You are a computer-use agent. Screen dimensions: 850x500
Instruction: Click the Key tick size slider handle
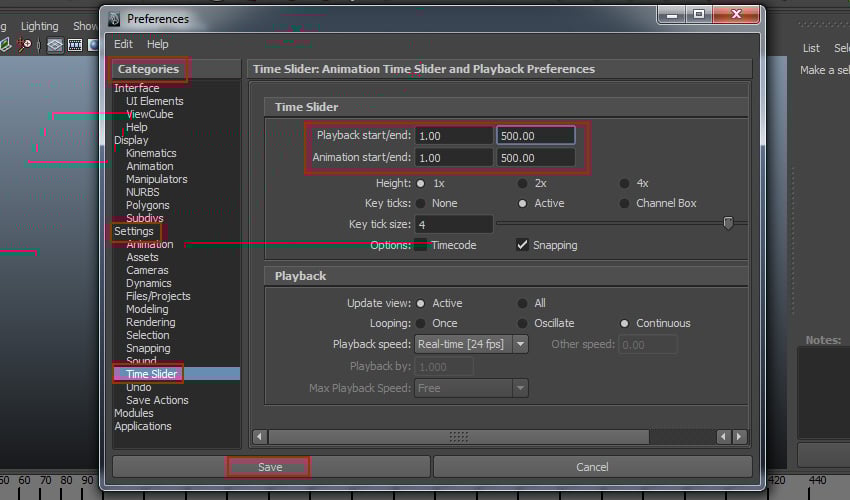[x=728, y=223]
